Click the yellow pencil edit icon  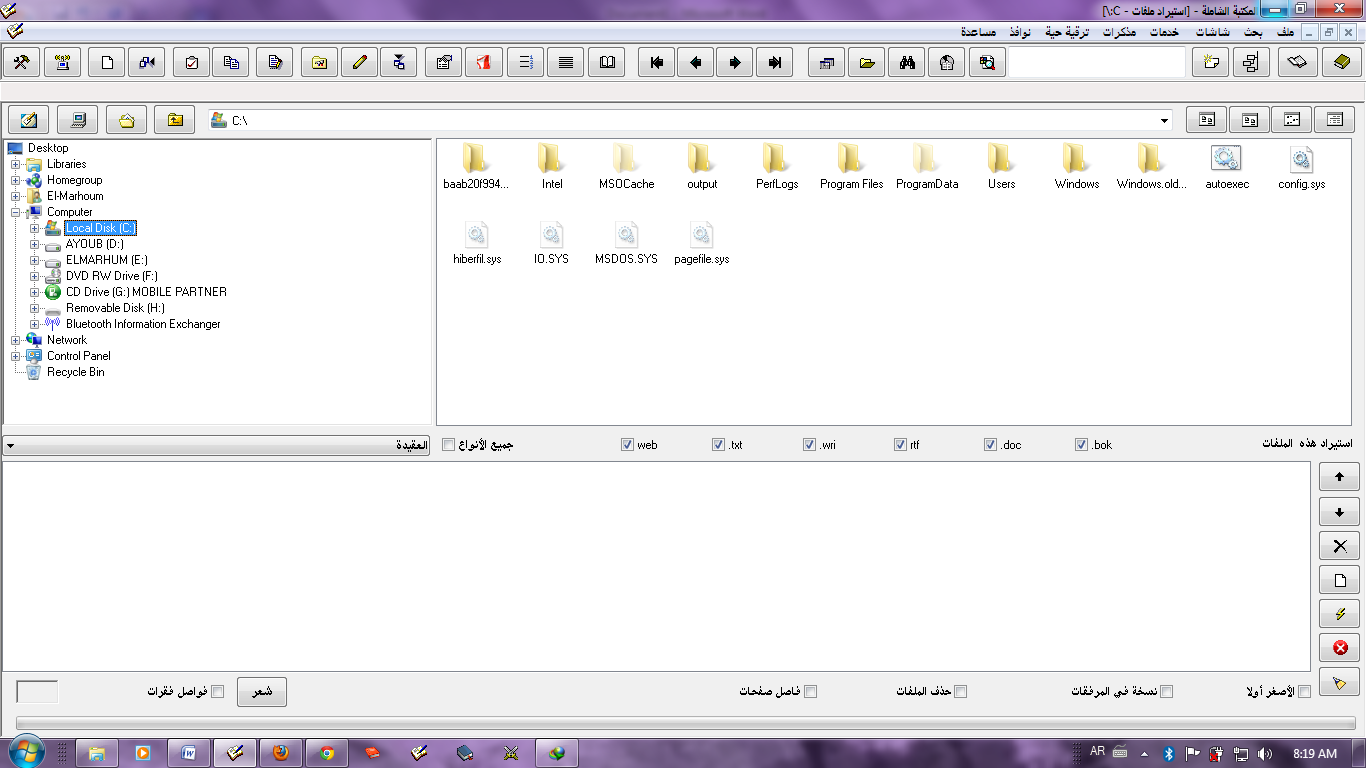[360, 62]
